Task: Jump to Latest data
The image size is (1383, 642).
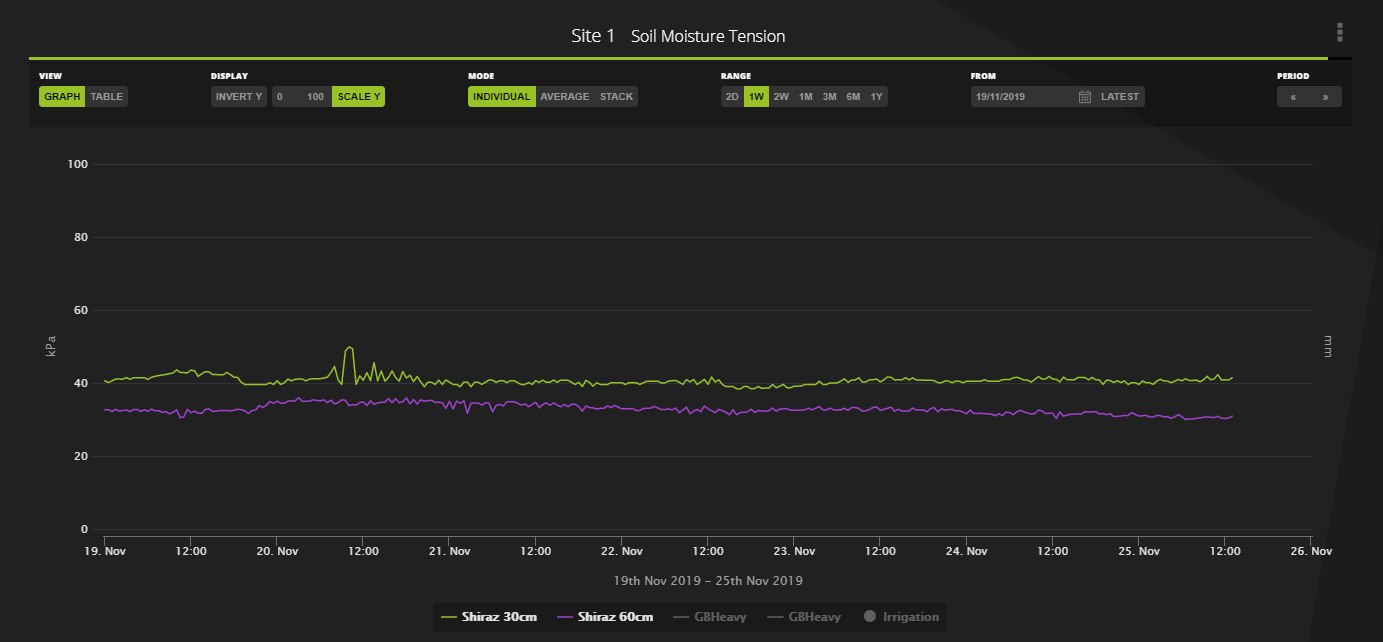Action: (1120, 97)
